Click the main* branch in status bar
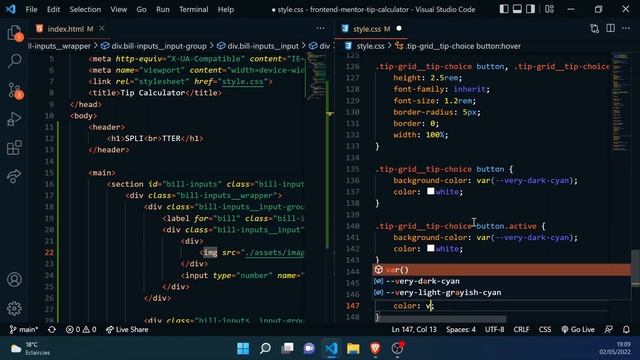The height and width of the screenshot is (360, 640). [x=24, y=329]
